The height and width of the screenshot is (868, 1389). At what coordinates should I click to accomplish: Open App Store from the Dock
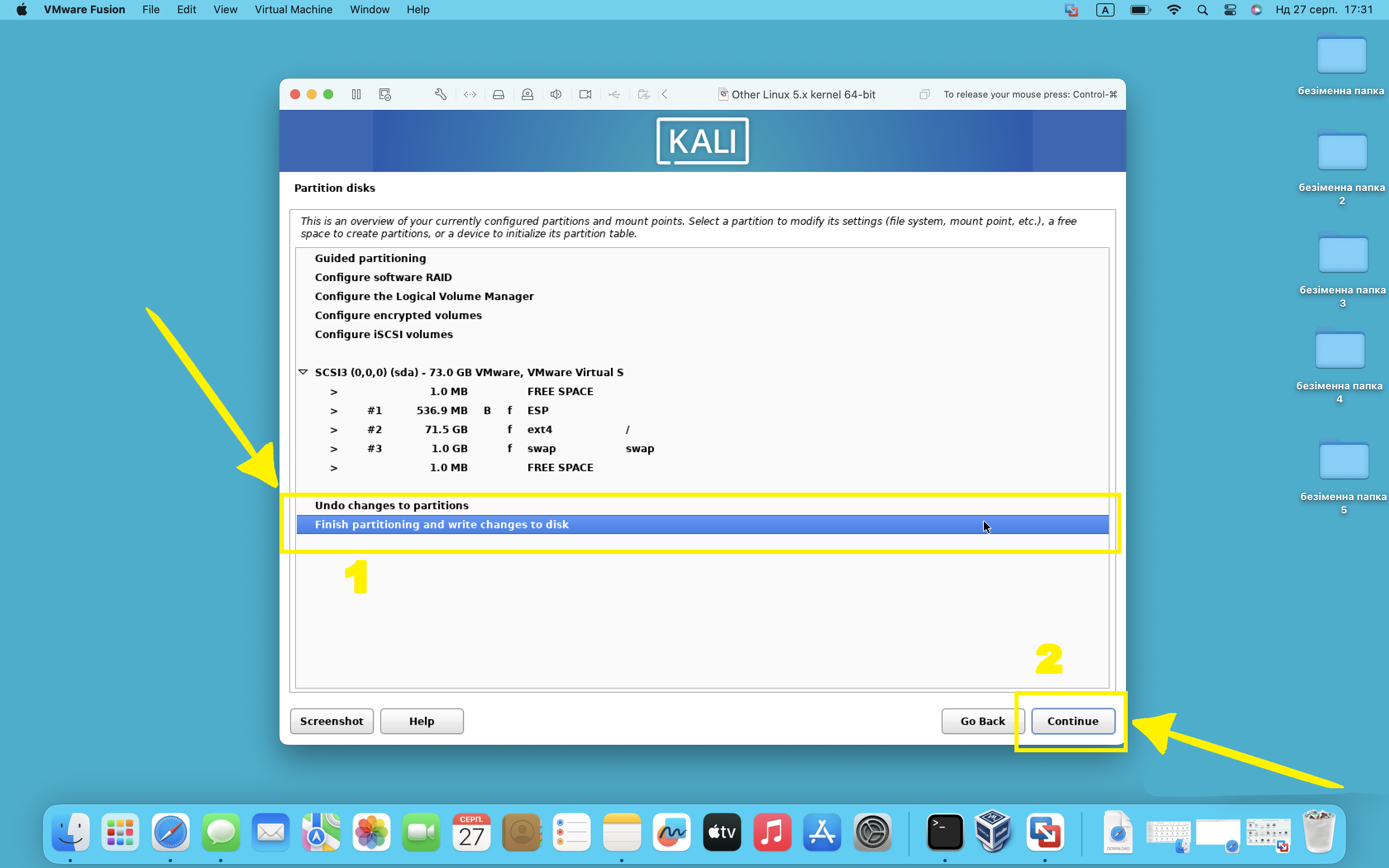pyautogui.click(x=822, y=832)
